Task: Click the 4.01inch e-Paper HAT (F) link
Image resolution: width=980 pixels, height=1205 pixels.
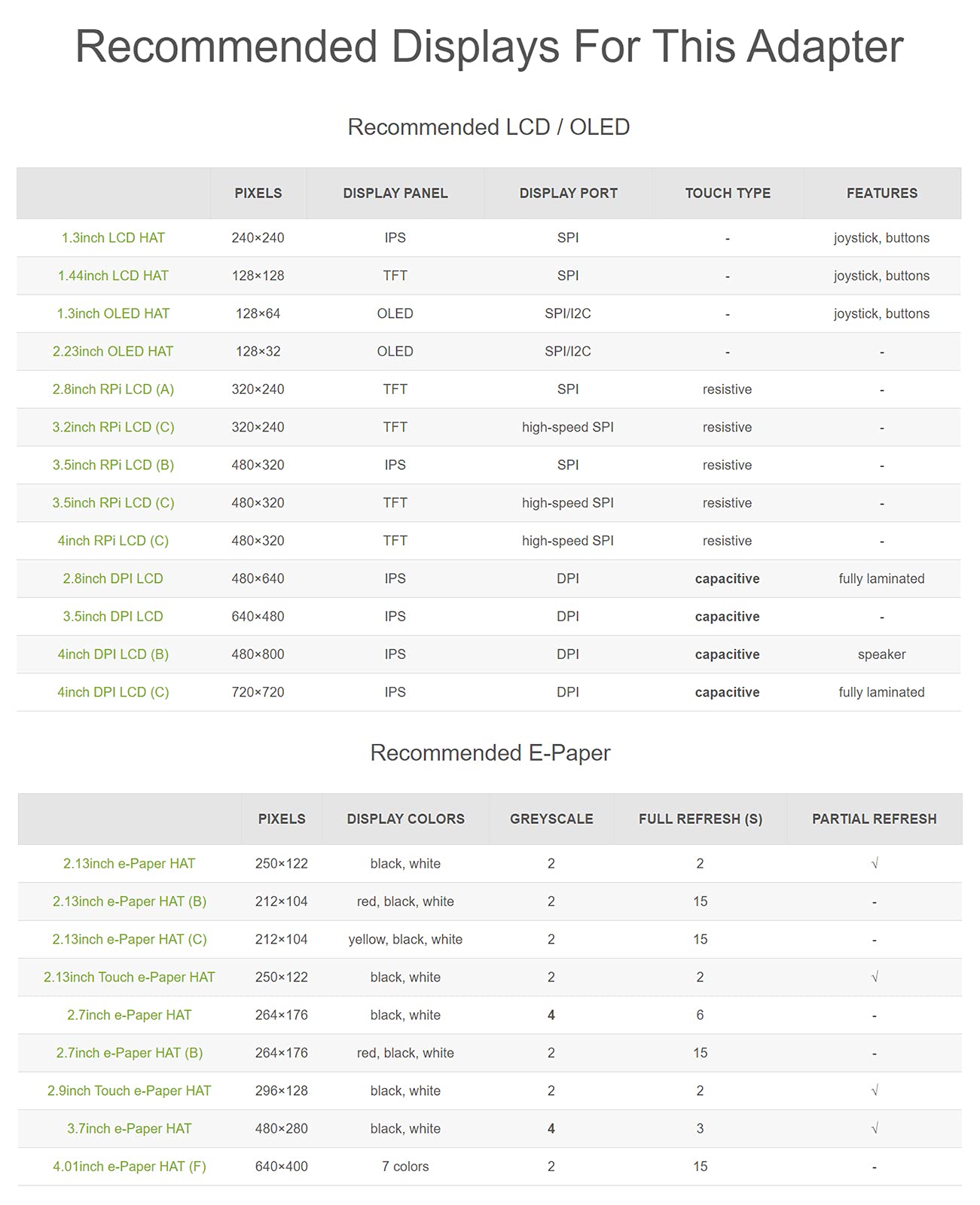Action: [x=130, y=1167]
